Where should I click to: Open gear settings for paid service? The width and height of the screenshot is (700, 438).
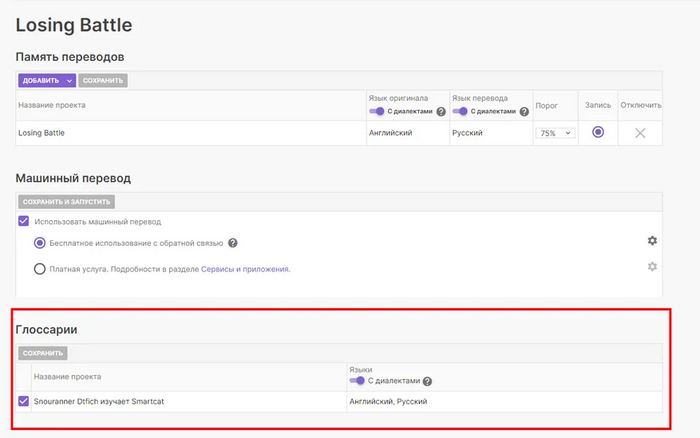coord(652,266)
